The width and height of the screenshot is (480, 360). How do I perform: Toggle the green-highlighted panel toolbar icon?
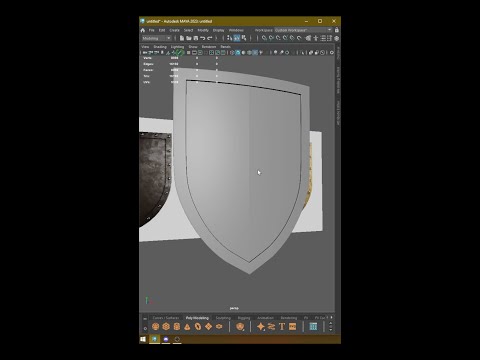click(179, 53)
